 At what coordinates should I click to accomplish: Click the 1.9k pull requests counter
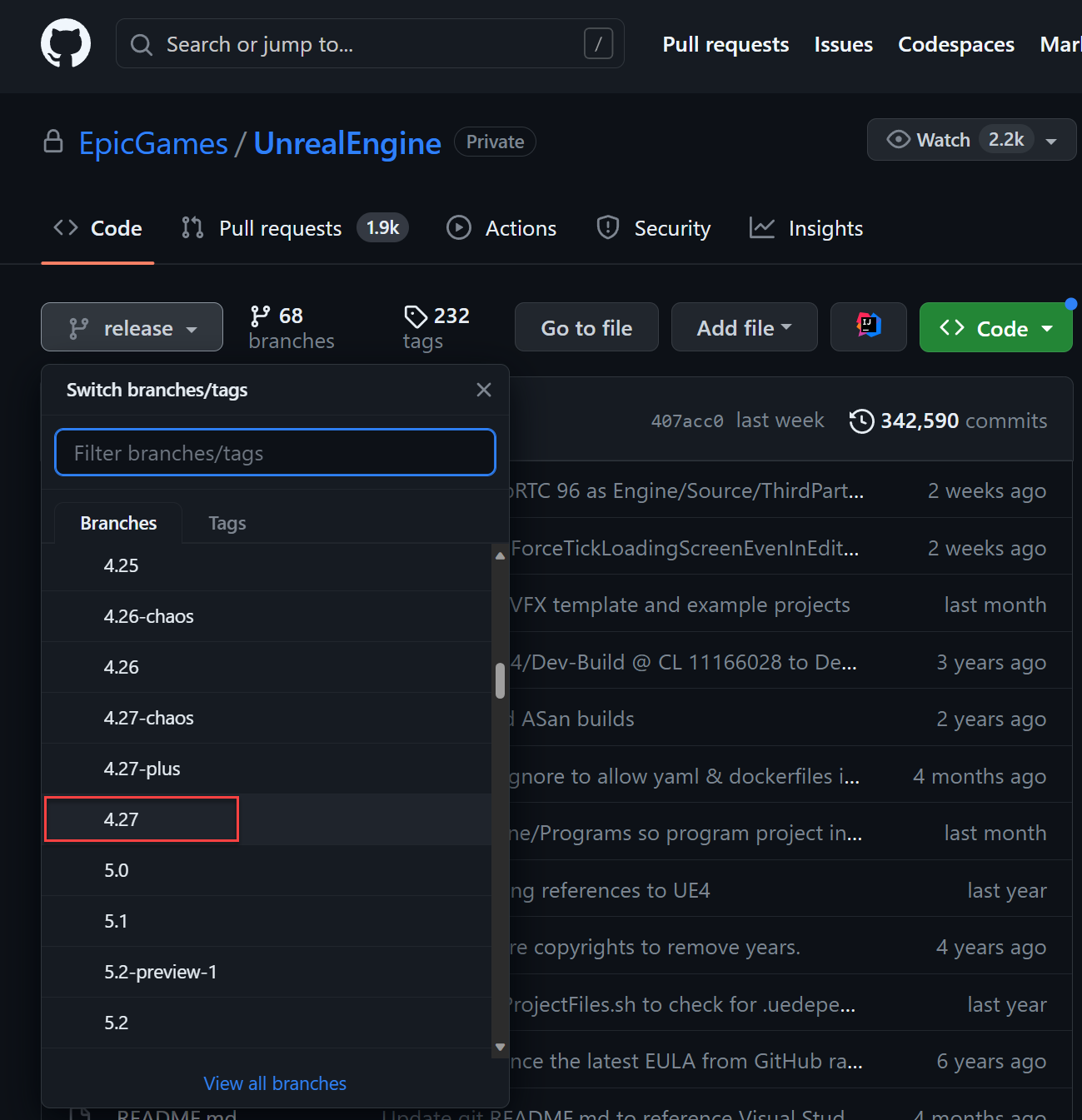pos(382,227)
